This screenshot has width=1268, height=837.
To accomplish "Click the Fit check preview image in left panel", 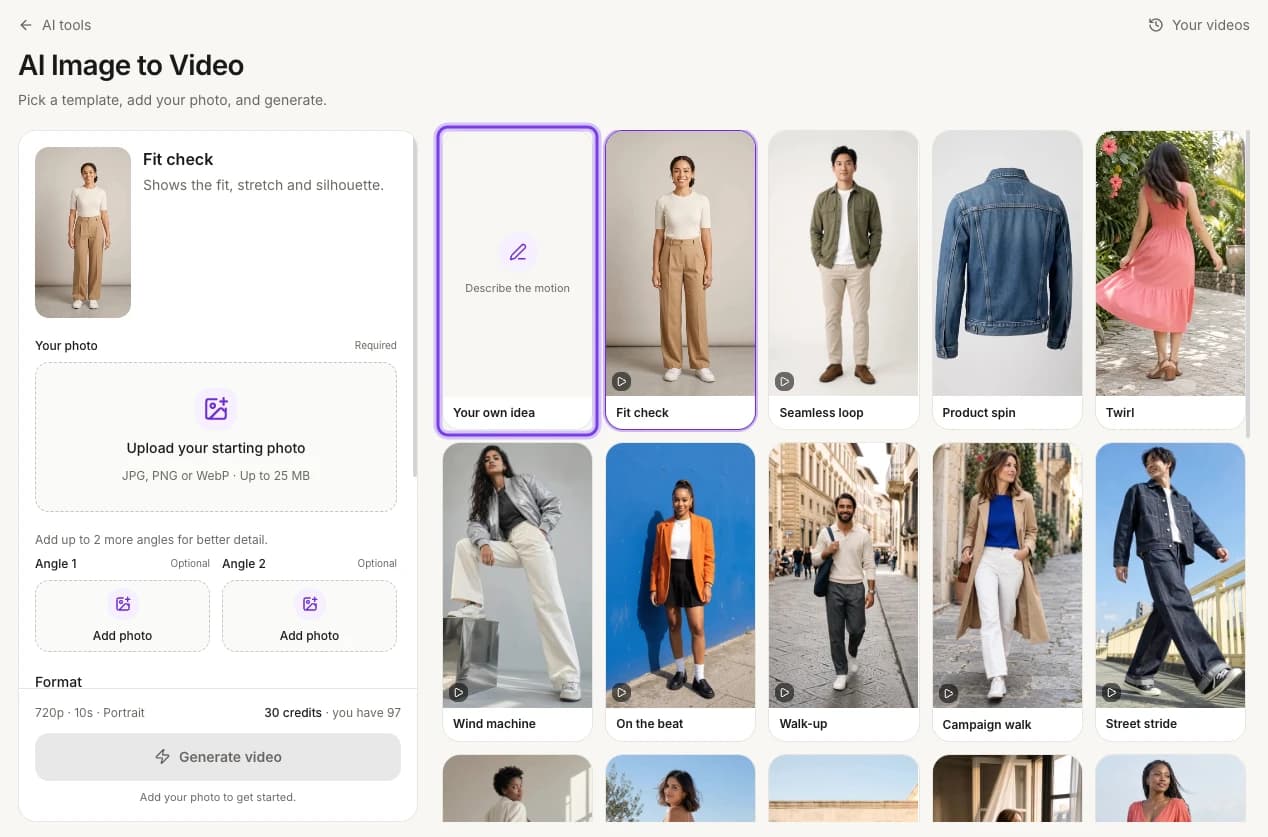I will (x=83, y=232).
